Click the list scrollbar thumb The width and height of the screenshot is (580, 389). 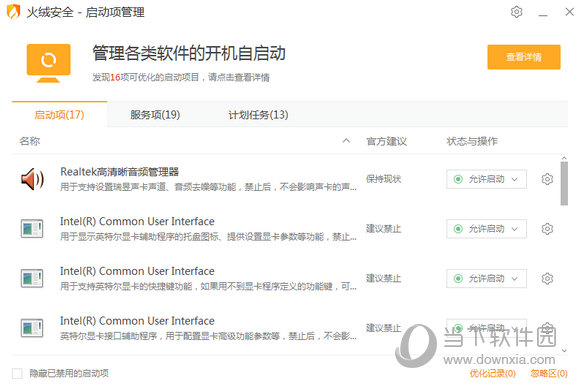tap(564, 183)
